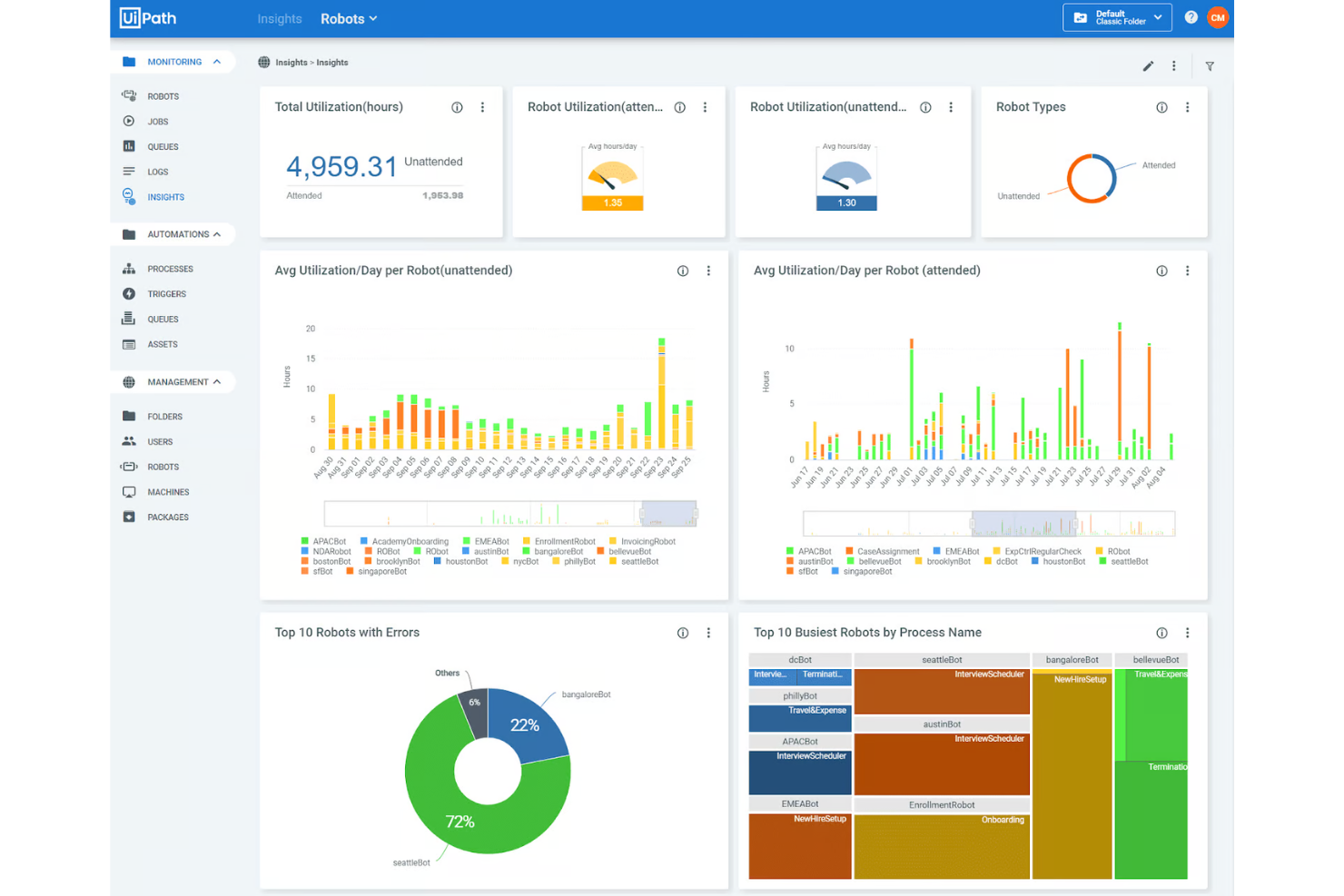Click APACBot InterviewScheduler treemap block
The image size is (1344, 896).
(x=800, y=772)
